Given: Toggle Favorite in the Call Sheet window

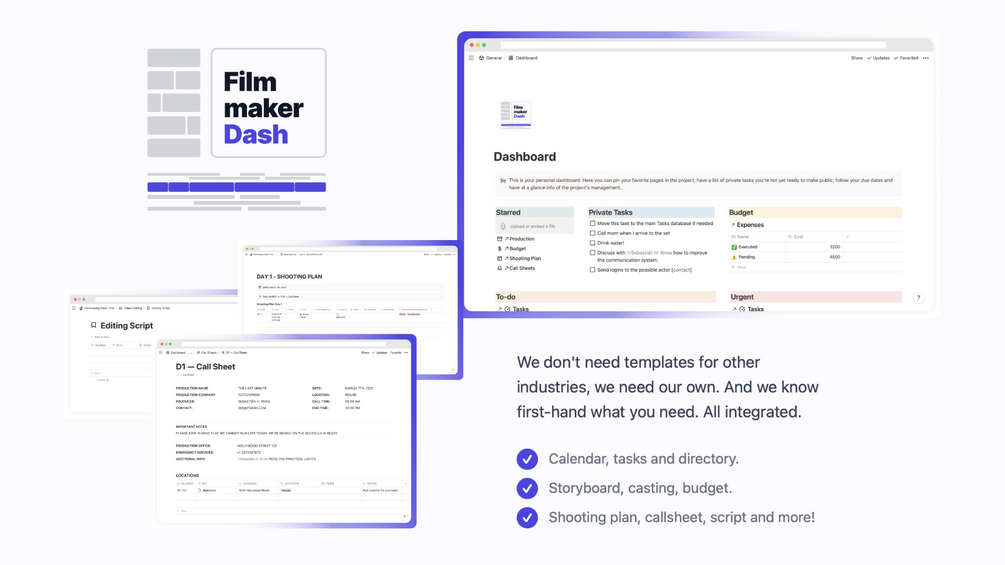Looking at the screenshot, I should pos(396,352).
